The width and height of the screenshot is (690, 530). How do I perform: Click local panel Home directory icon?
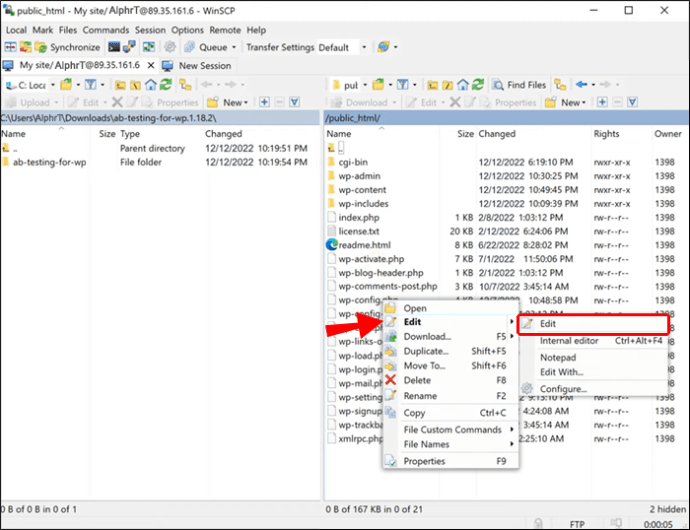[151, 85]
